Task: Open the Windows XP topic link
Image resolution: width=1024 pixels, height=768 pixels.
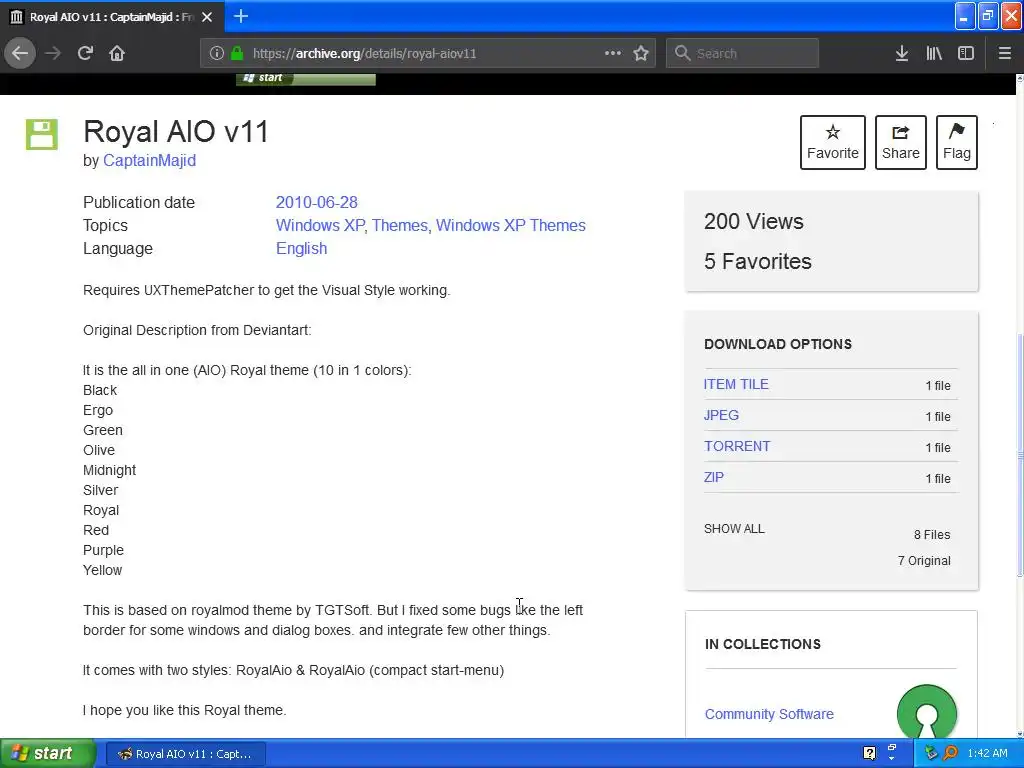Action: pos(320,225)
